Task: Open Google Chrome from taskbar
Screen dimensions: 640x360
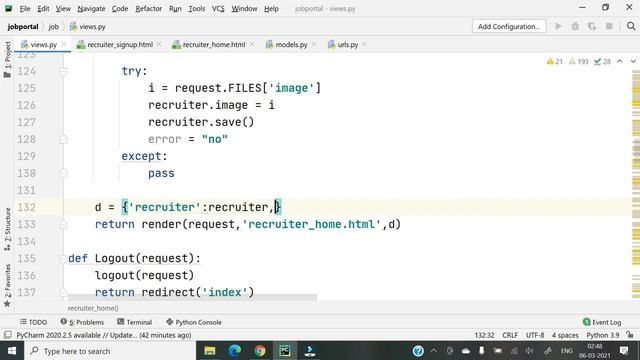Action: pyautogui.click(x=260, y=351)
